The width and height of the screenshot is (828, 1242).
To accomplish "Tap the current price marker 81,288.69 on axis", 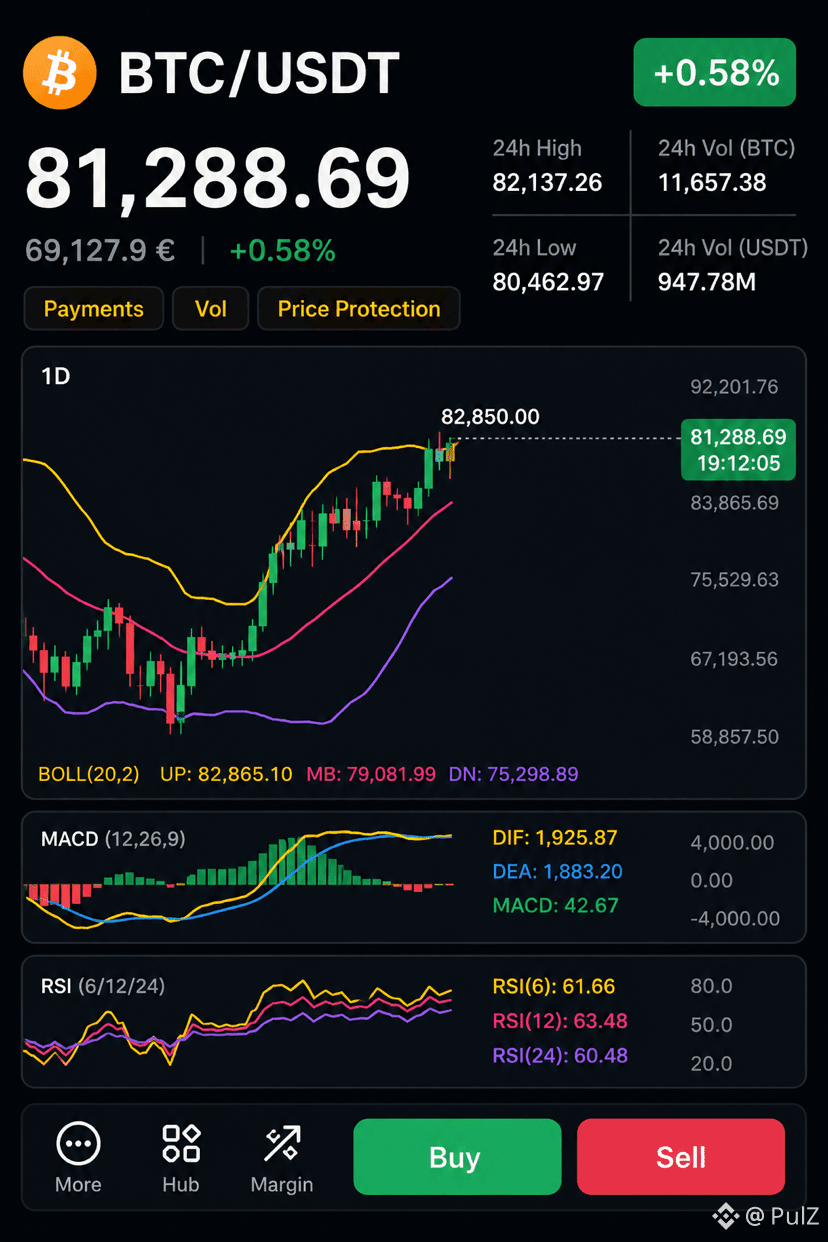I will (x=738, y=449).
